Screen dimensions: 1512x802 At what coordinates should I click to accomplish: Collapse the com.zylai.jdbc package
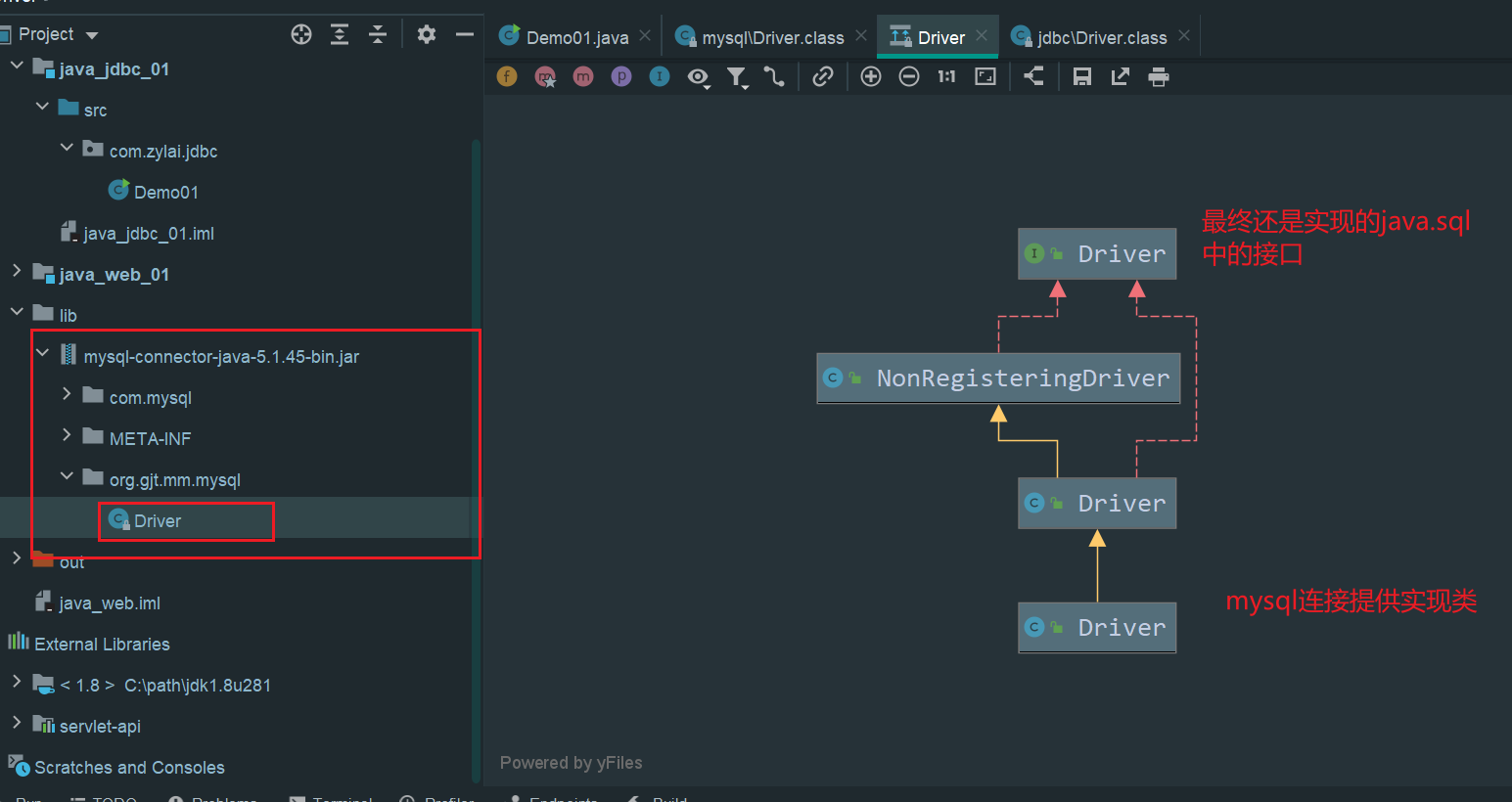67,147
